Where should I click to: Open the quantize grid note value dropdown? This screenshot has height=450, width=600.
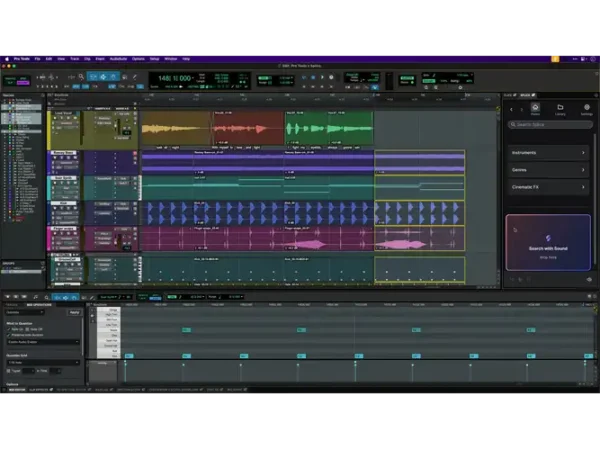point(43,362)
